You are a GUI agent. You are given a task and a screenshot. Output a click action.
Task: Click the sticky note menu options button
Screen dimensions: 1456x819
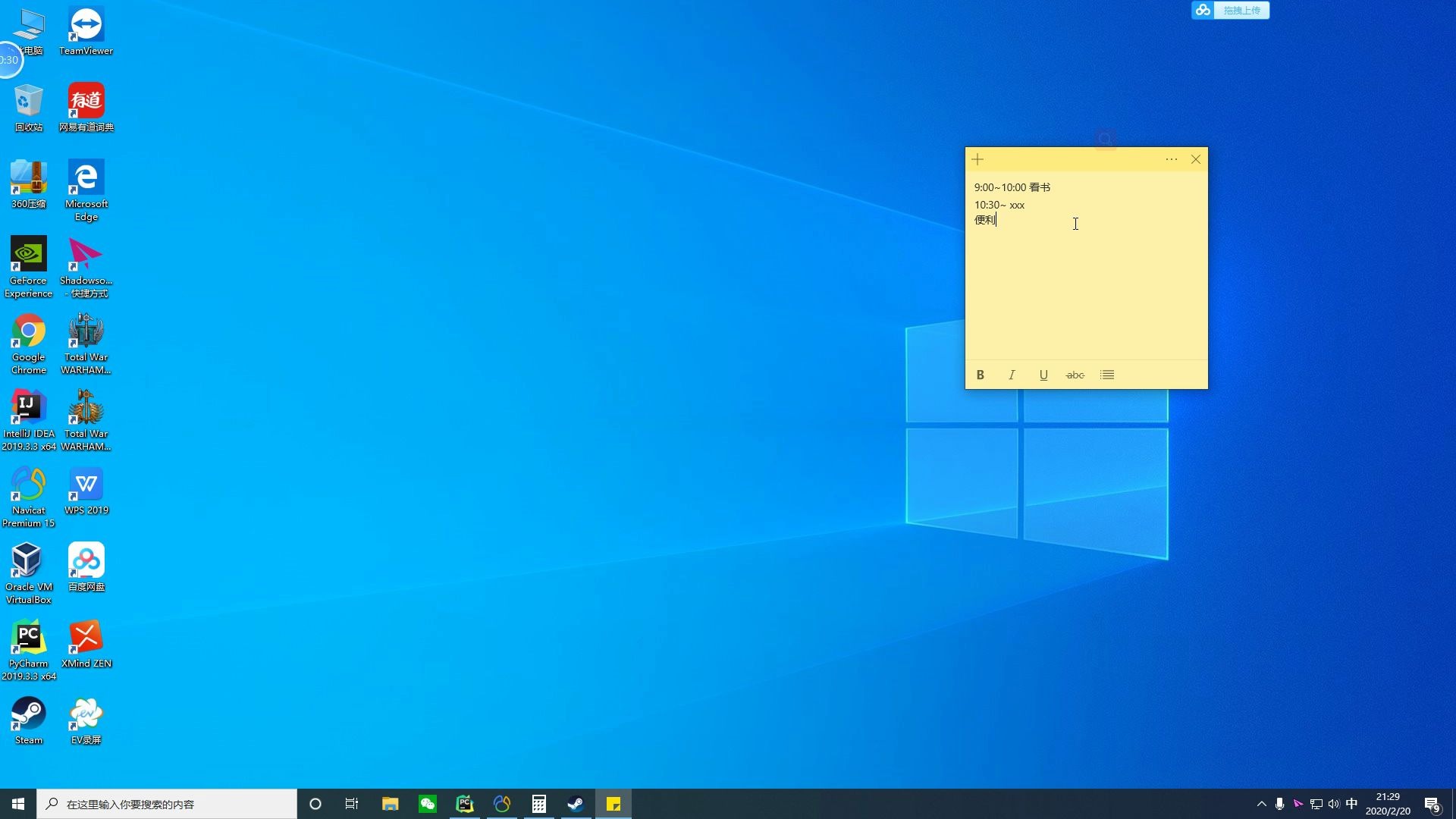(x=1170, y=159)
